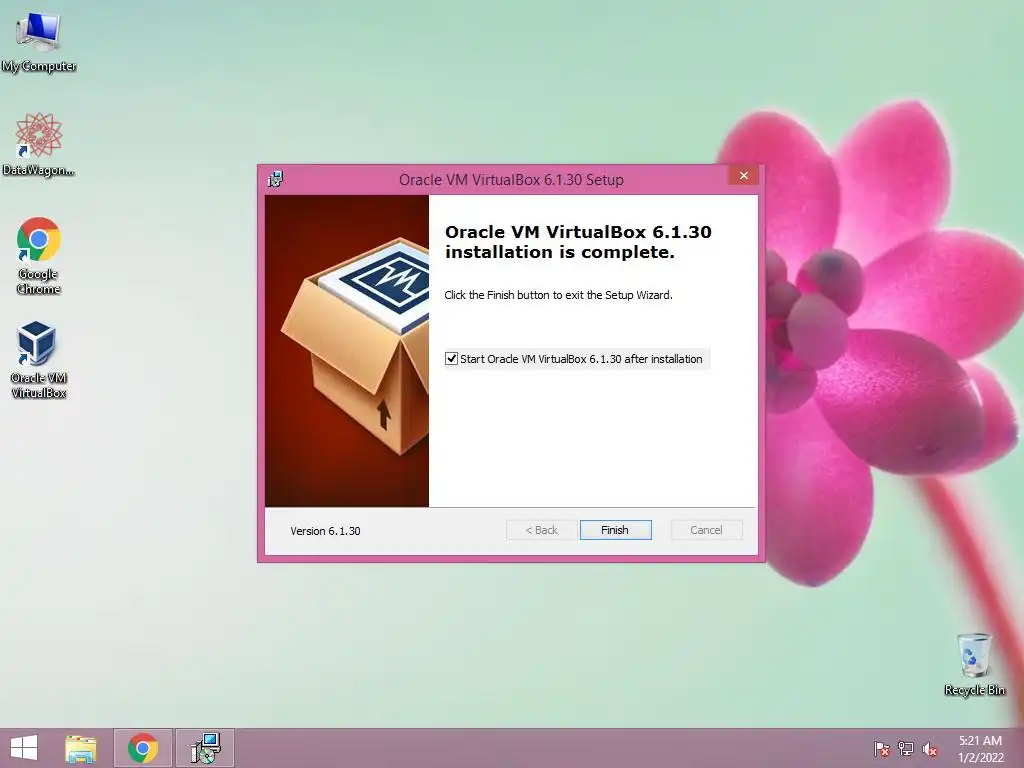Open File Explorer from the taskbar
1024x768 pixels.
(80, 748)
